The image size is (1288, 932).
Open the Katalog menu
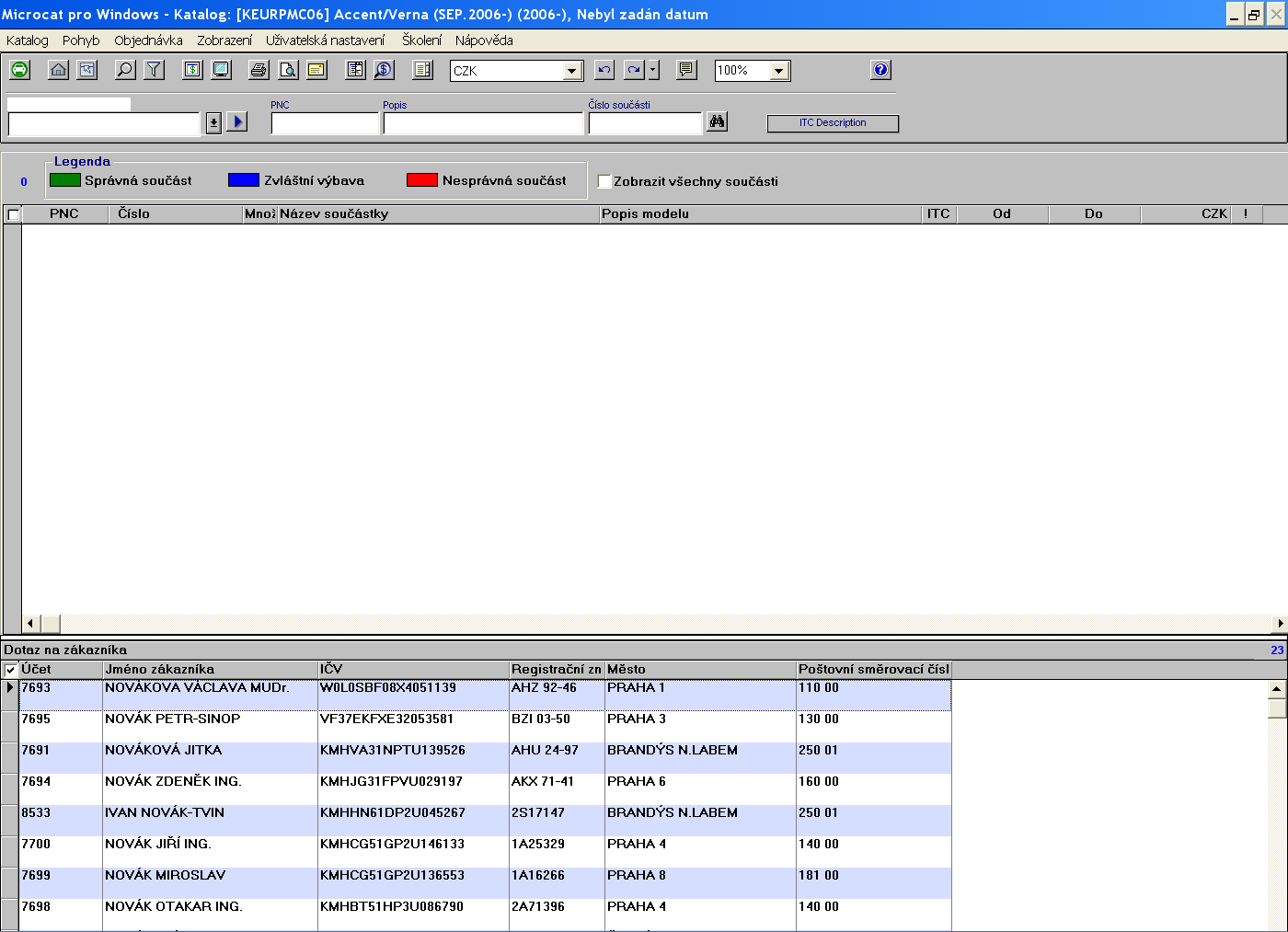coord(27,40)
